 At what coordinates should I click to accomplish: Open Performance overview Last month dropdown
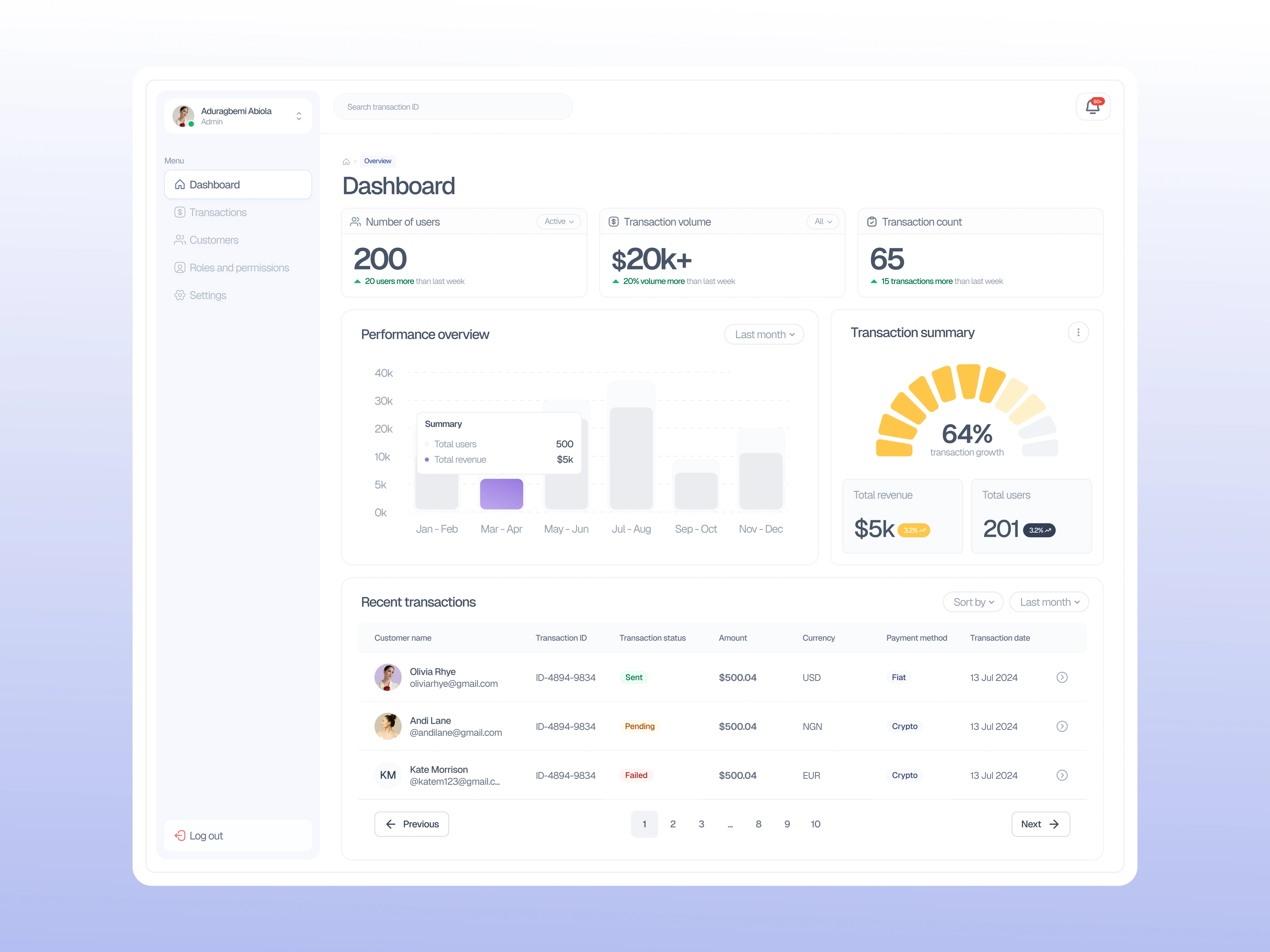click(x=764, y=335)
